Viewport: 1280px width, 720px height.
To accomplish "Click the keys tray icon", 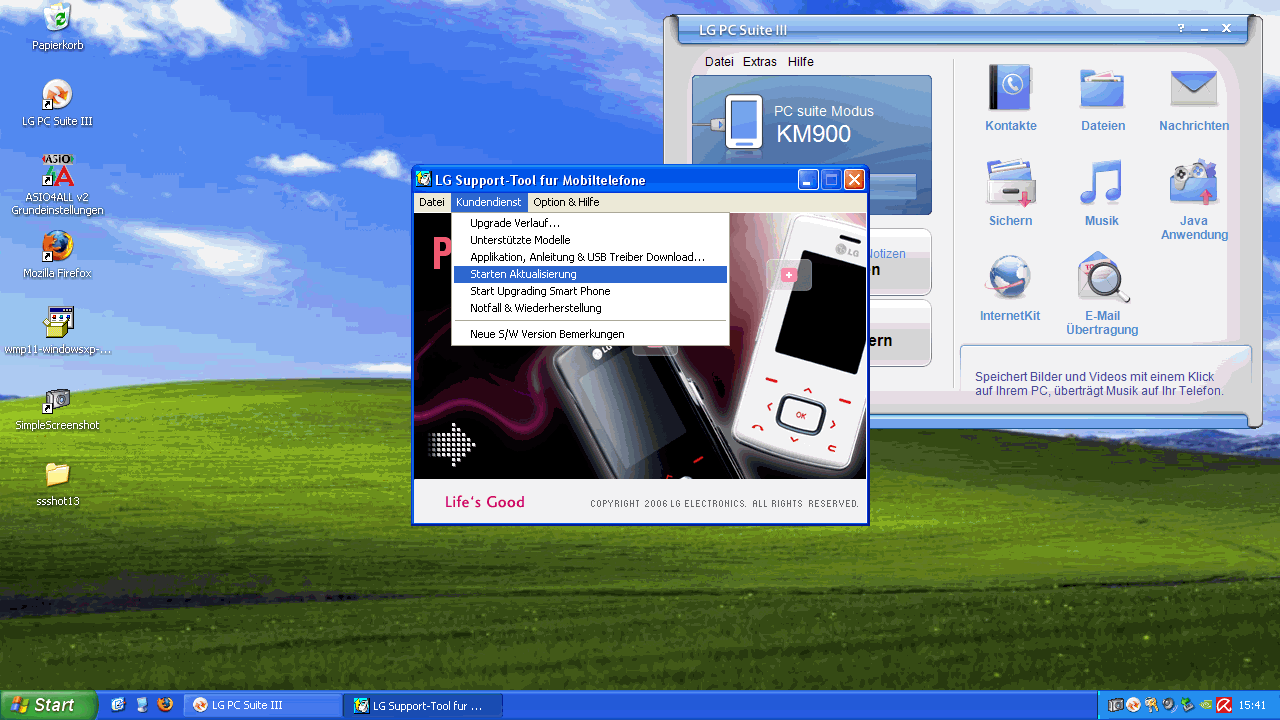I will 1152,705.
